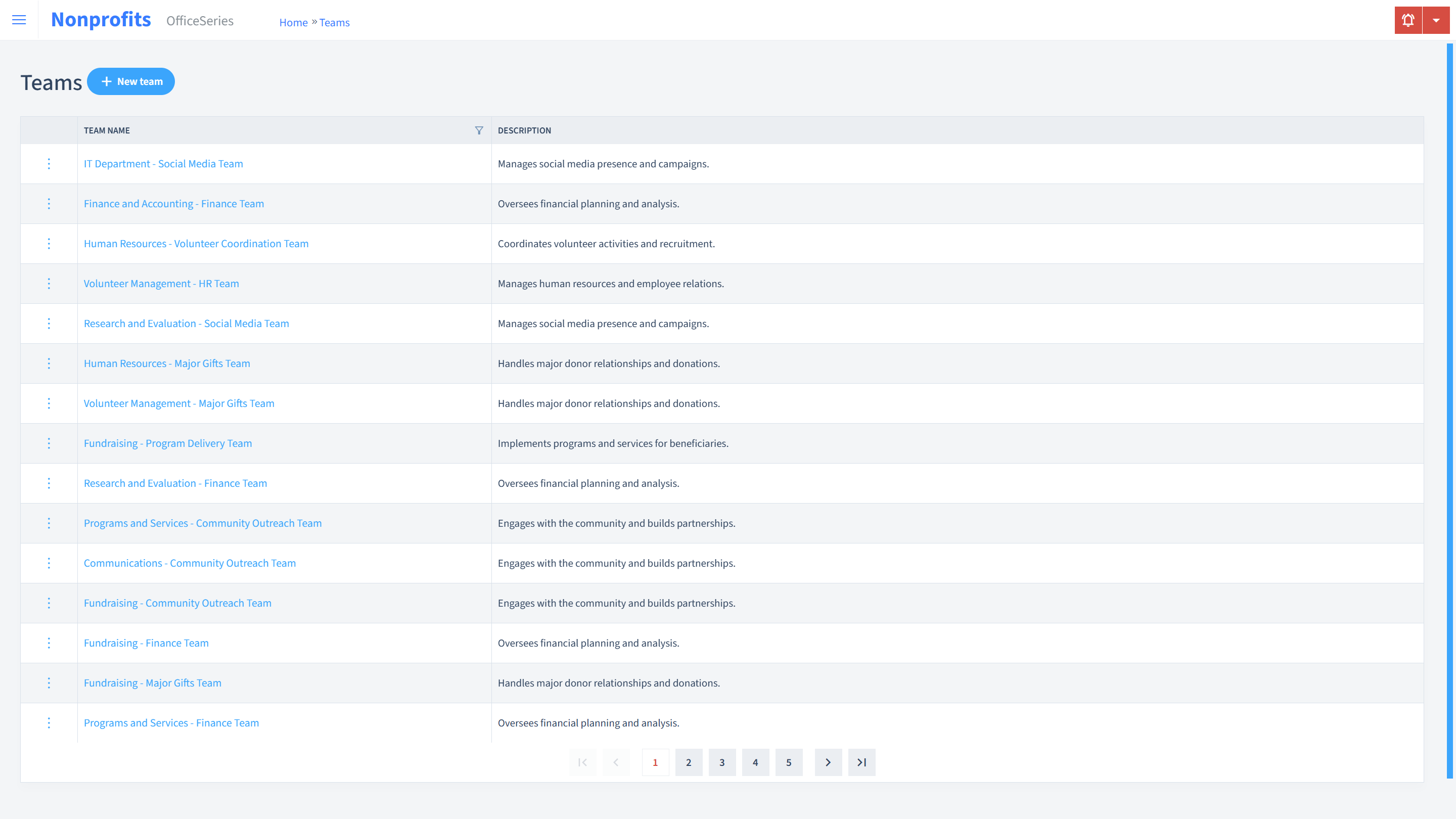Screen dimensions: 1456x819
Task: Open Research and Evaluation - Finance Team link
Action: (175, 483)
